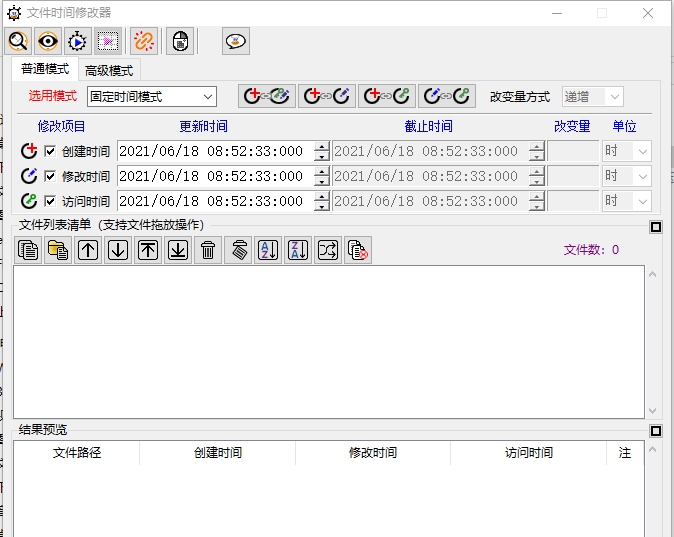Click the eye preview icon in toolbar
Viewport: 674px width, 537px height.
click(48, 41)
